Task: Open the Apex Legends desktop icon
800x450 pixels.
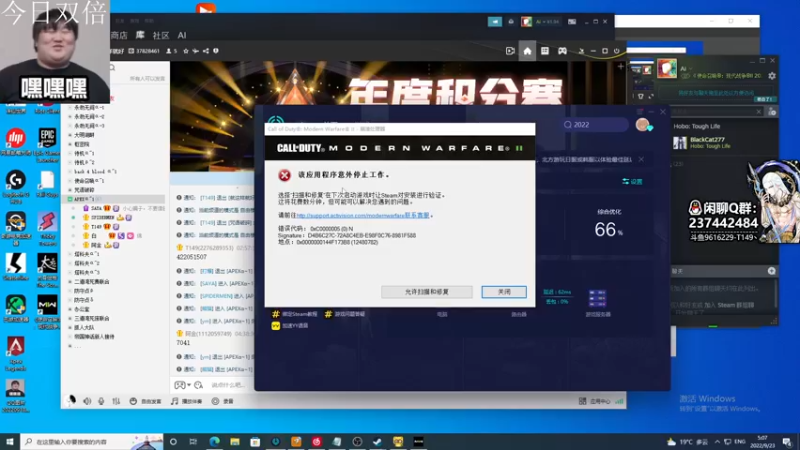Action: 16,354
